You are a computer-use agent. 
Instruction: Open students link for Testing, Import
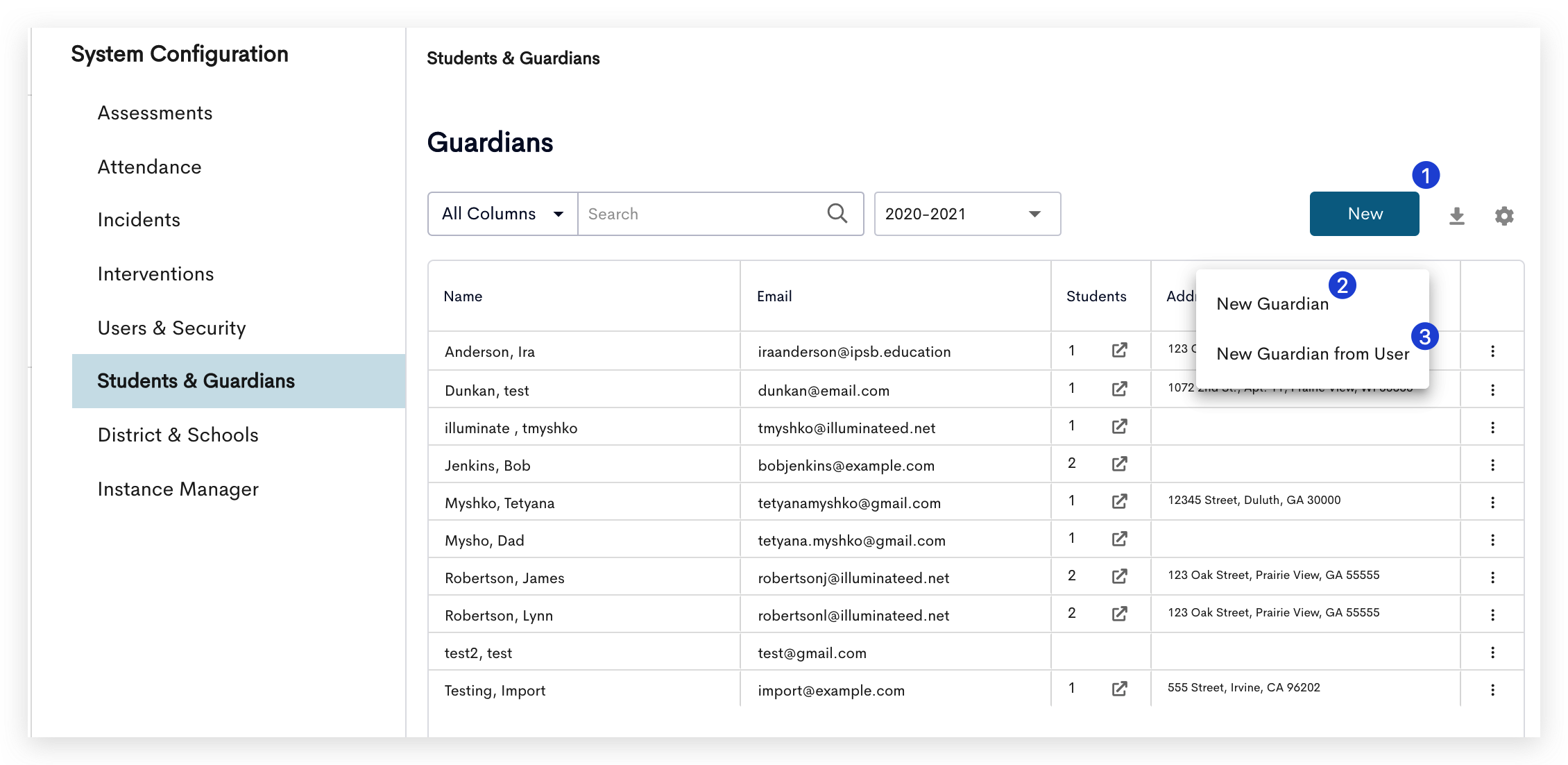(x=1119, y=689)
